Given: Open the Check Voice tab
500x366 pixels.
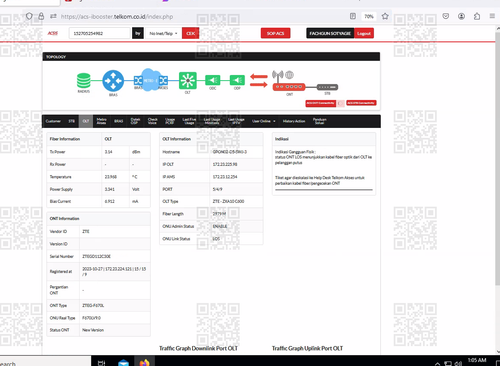Looking at the screenshot, I should point(152,121).
